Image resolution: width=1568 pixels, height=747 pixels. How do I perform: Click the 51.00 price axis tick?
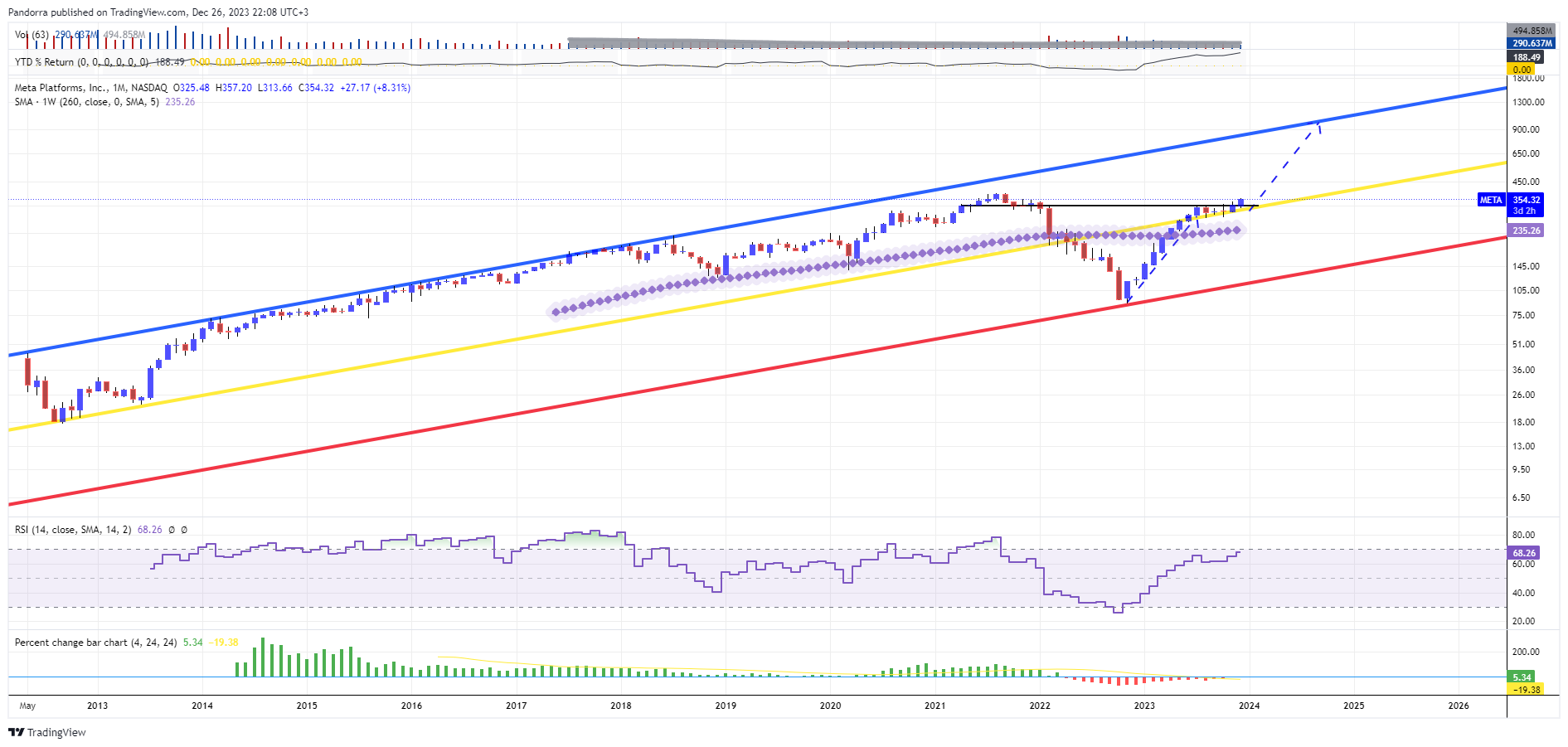[x=1523, y=344]
